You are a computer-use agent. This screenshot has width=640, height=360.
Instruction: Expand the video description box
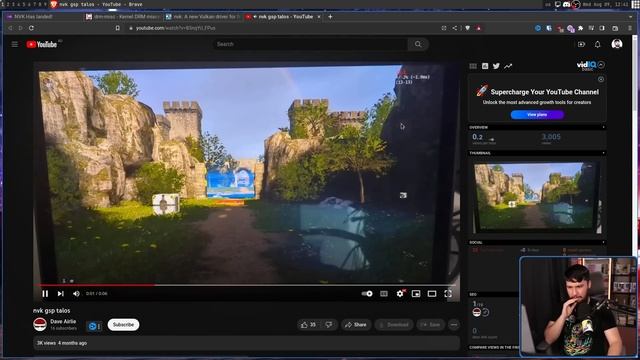pos(247,343)
